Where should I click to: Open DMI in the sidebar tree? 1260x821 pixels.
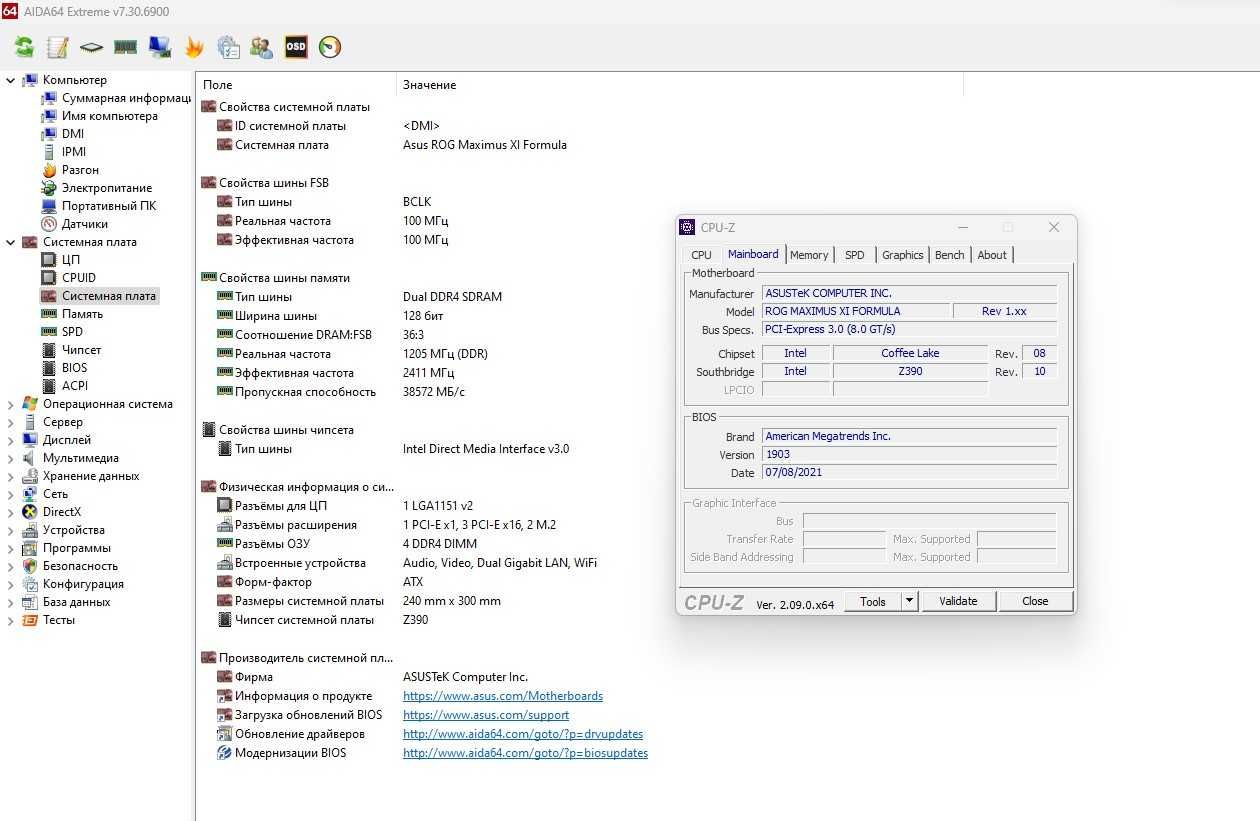[73, 134]
